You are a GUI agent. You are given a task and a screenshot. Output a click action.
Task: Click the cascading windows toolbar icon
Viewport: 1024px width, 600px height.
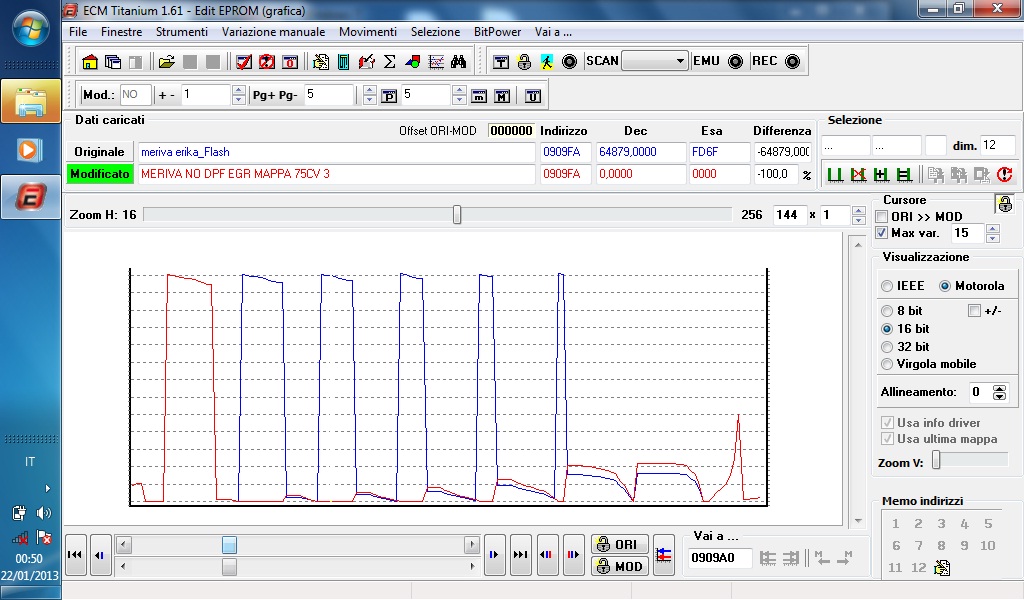click(112, 61)
